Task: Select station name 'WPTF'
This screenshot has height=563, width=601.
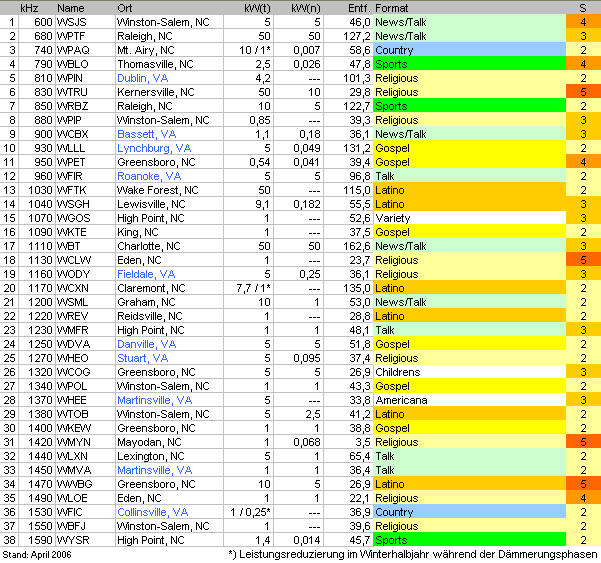Action: pyautogui.click(x=72, y=36)
